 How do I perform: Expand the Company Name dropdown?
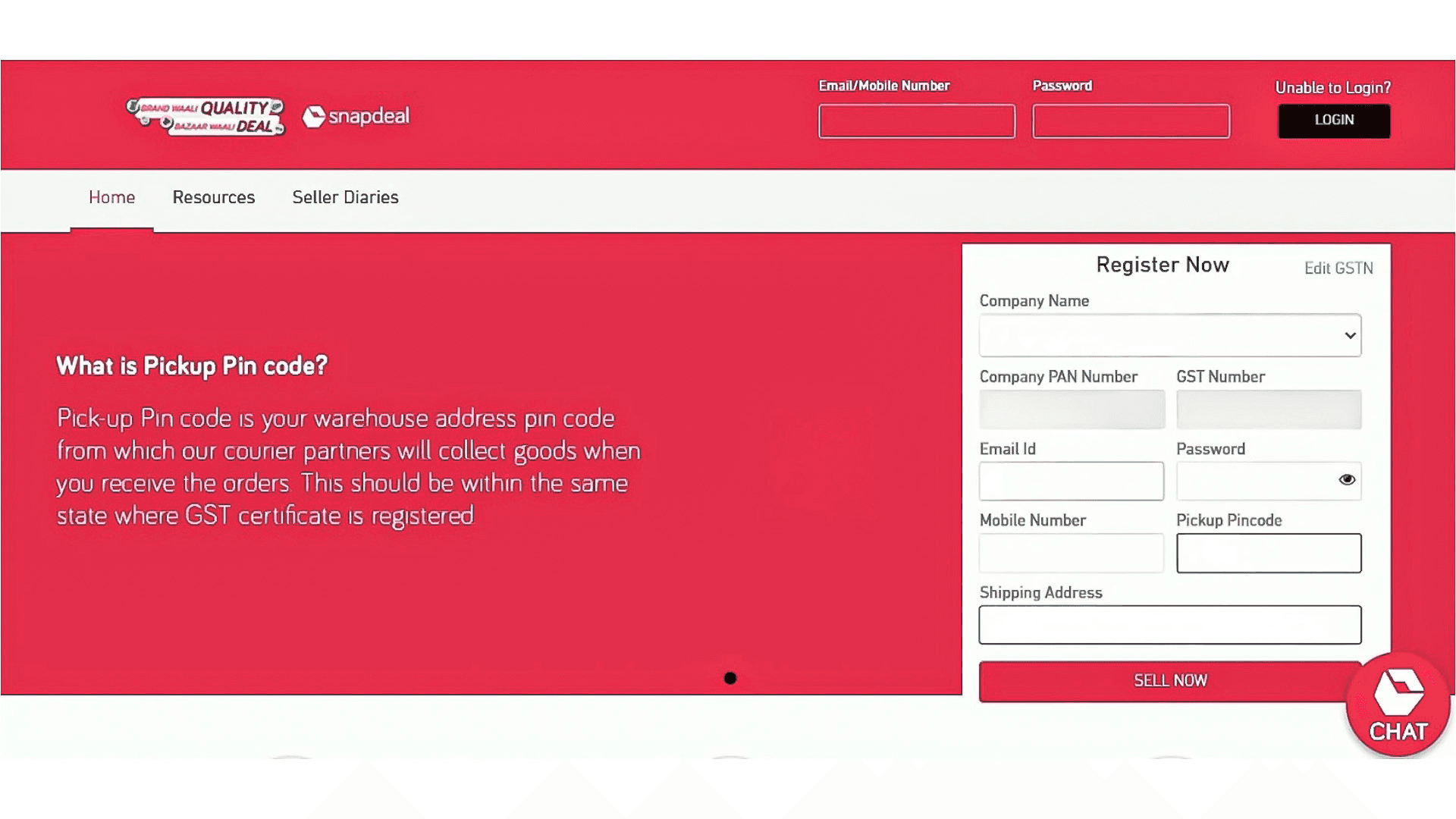(1169, 335)
